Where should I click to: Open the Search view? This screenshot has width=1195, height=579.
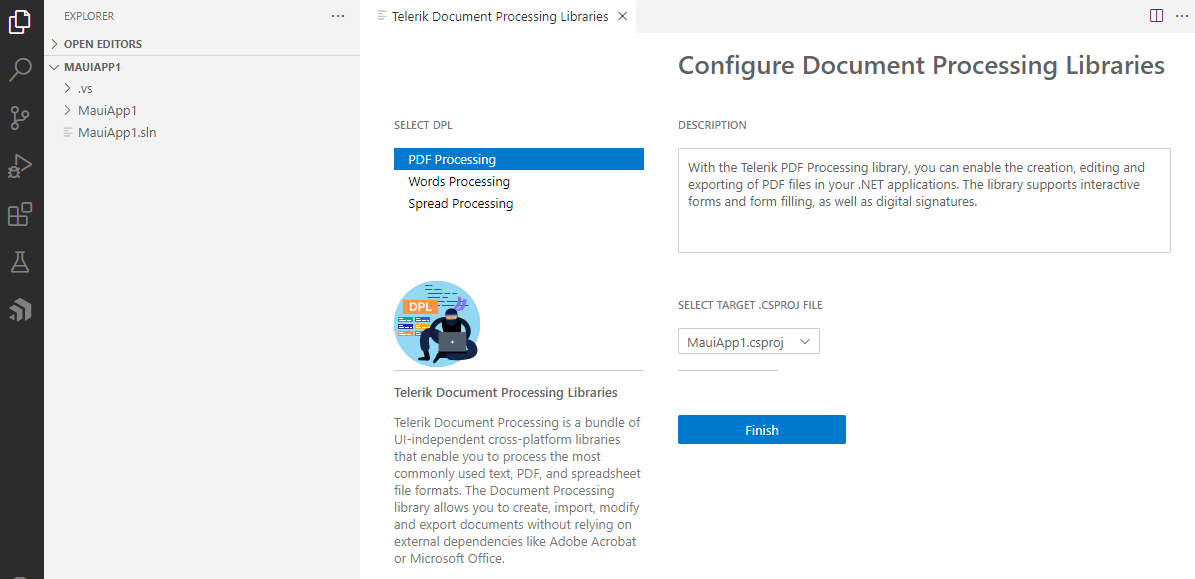[20, 69]
